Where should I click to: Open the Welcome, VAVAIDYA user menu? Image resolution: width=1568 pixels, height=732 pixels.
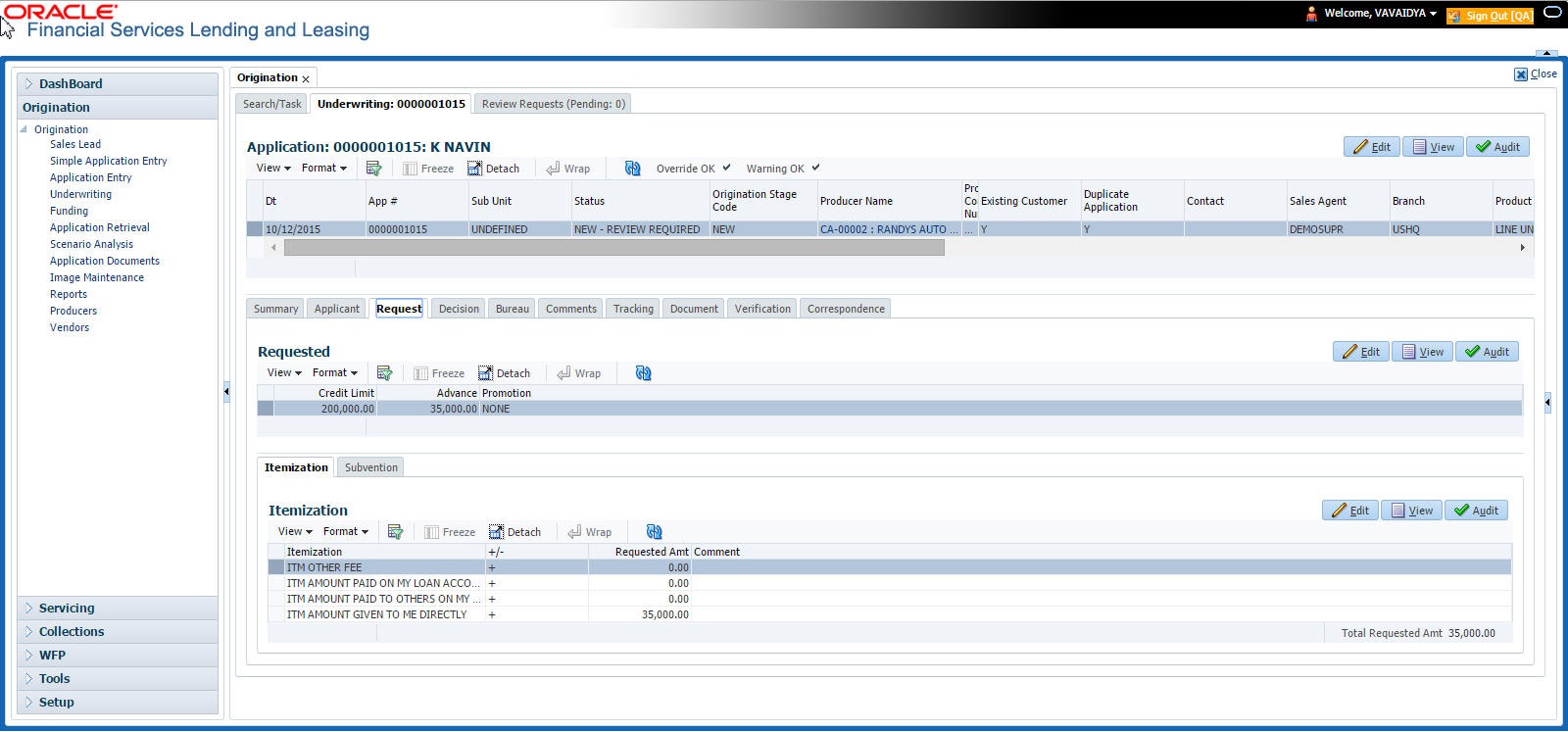click(1380, 14)
